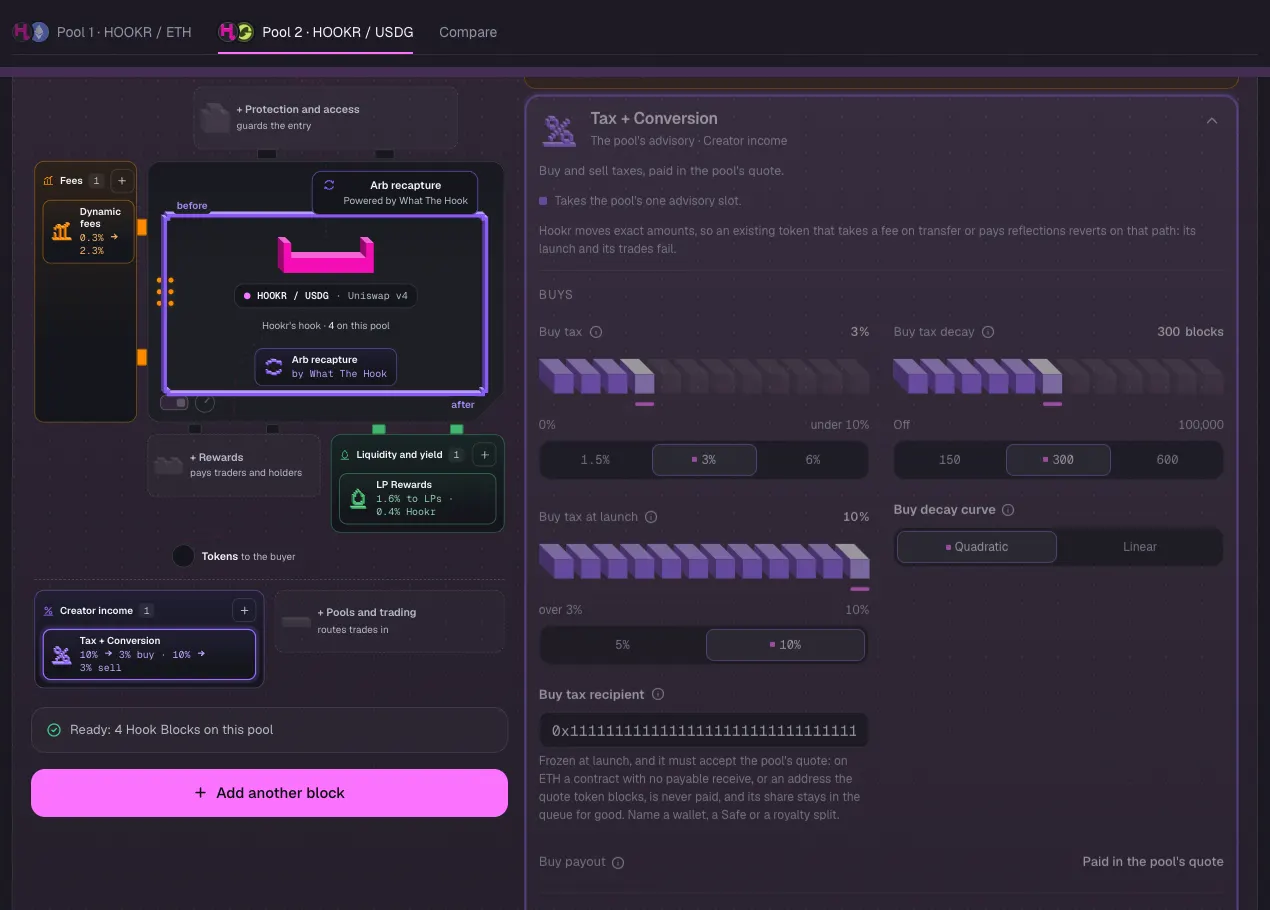Screen dimensions: 1270x910
Task: Add a block to Fees with plus button
Action: (121, 181)
